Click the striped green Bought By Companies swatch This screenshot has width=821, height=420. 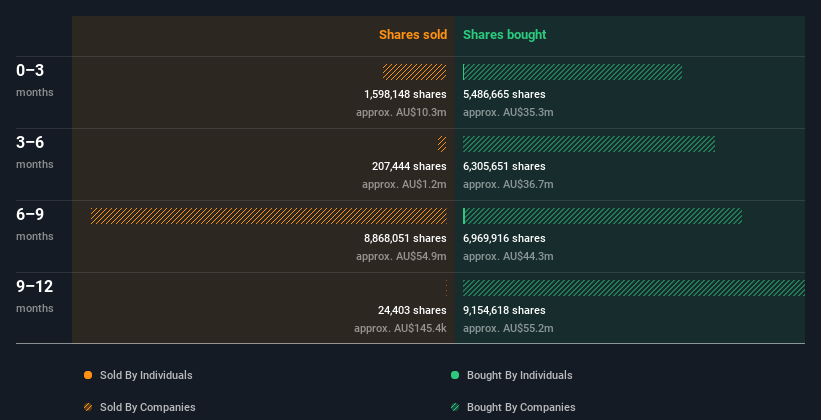[x=455, y=407]
